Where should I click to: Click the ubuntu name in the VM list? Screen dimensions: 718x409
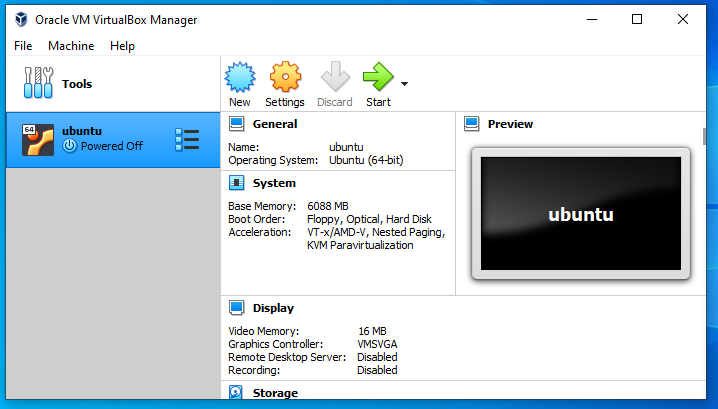[82, 131]
